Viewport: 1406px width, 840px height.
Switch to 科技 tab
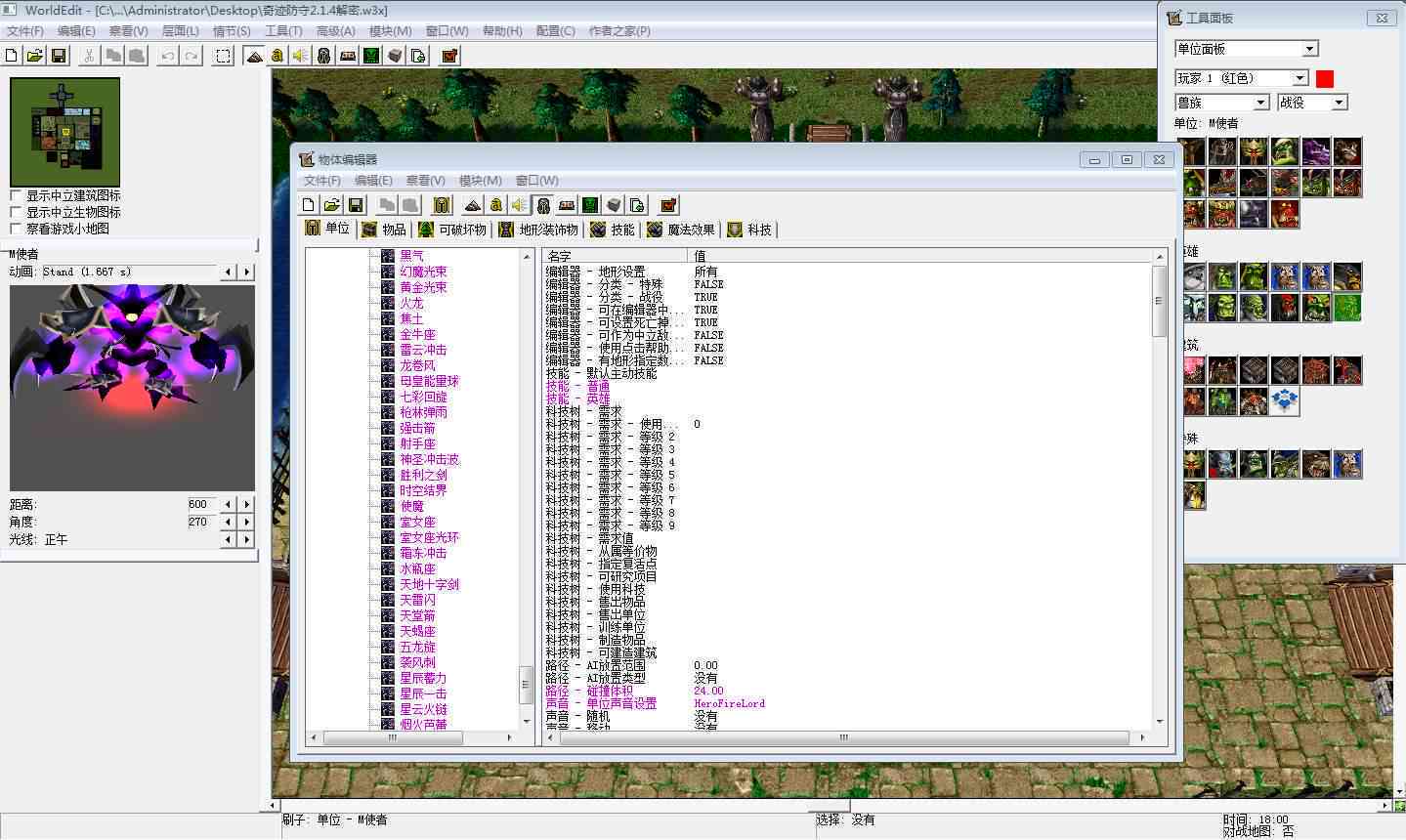[x=749, y=230]
